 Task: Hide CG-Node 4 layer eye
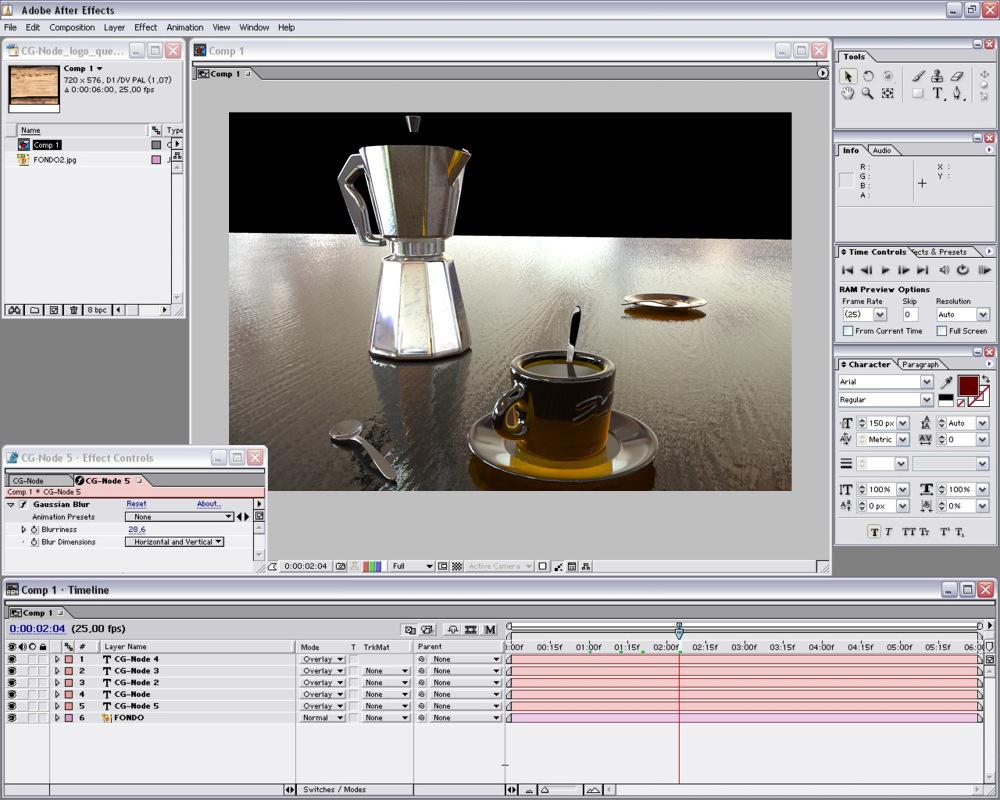click(x=12, y=659)
